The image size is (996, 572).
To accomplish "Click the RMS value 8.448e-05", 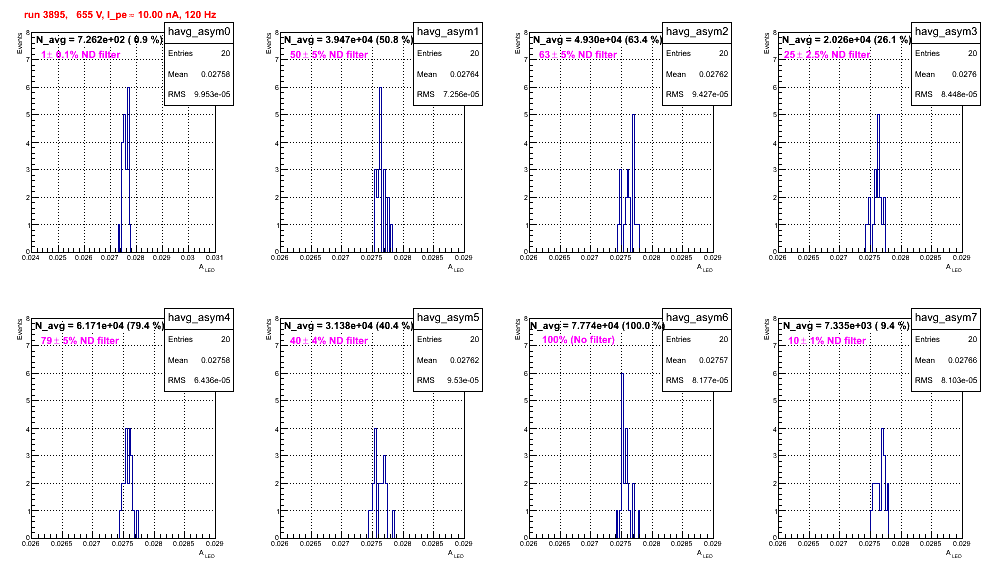I will click(959, 94).
